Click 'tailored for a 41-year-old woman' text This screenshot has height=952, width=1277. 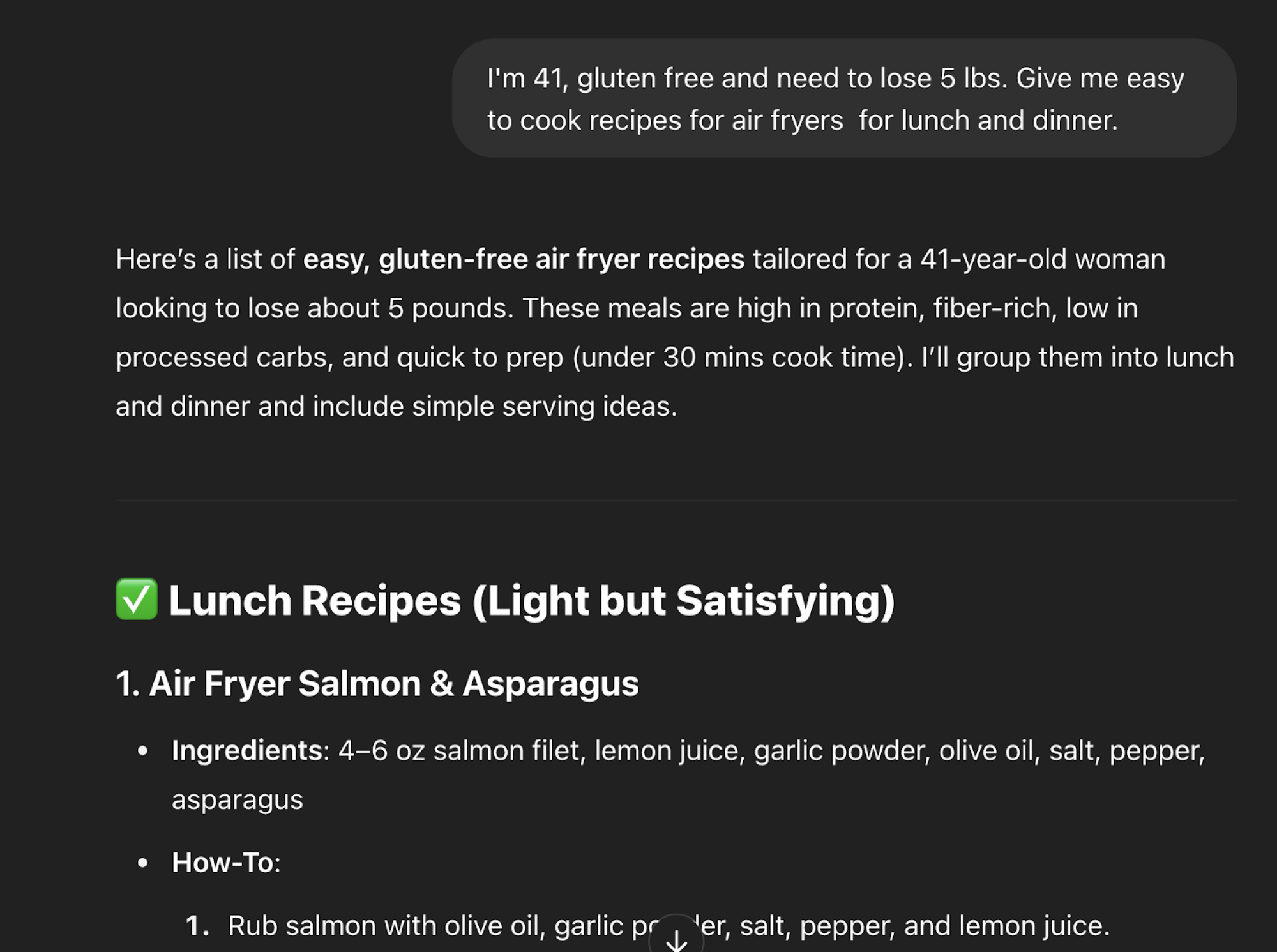959,259
